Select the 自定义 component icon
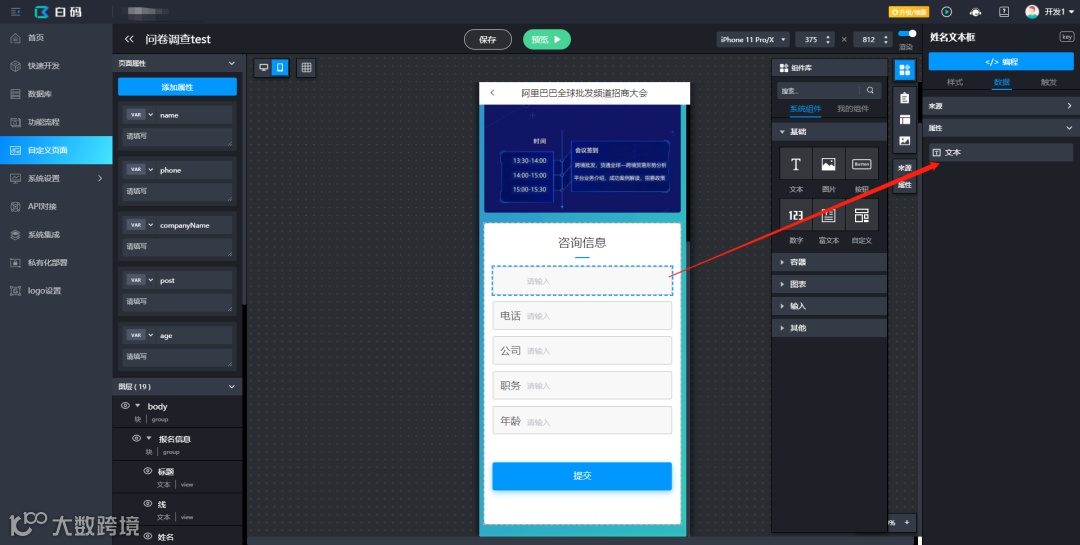The width and height of the screenshot is (1080, 545). click(862, 215)
